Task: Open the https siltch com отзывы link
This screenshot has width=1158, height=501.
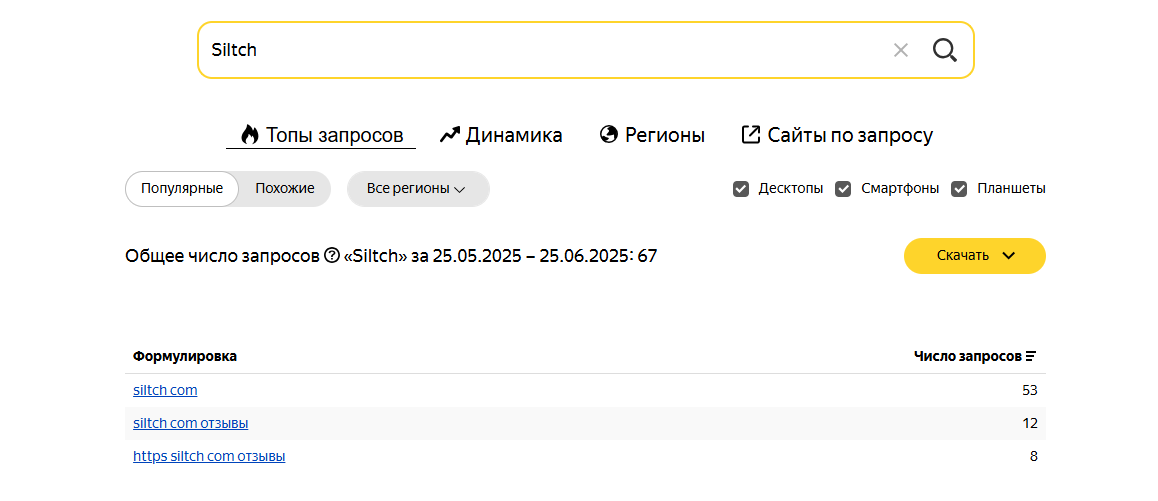Action: tap(209, 456)
